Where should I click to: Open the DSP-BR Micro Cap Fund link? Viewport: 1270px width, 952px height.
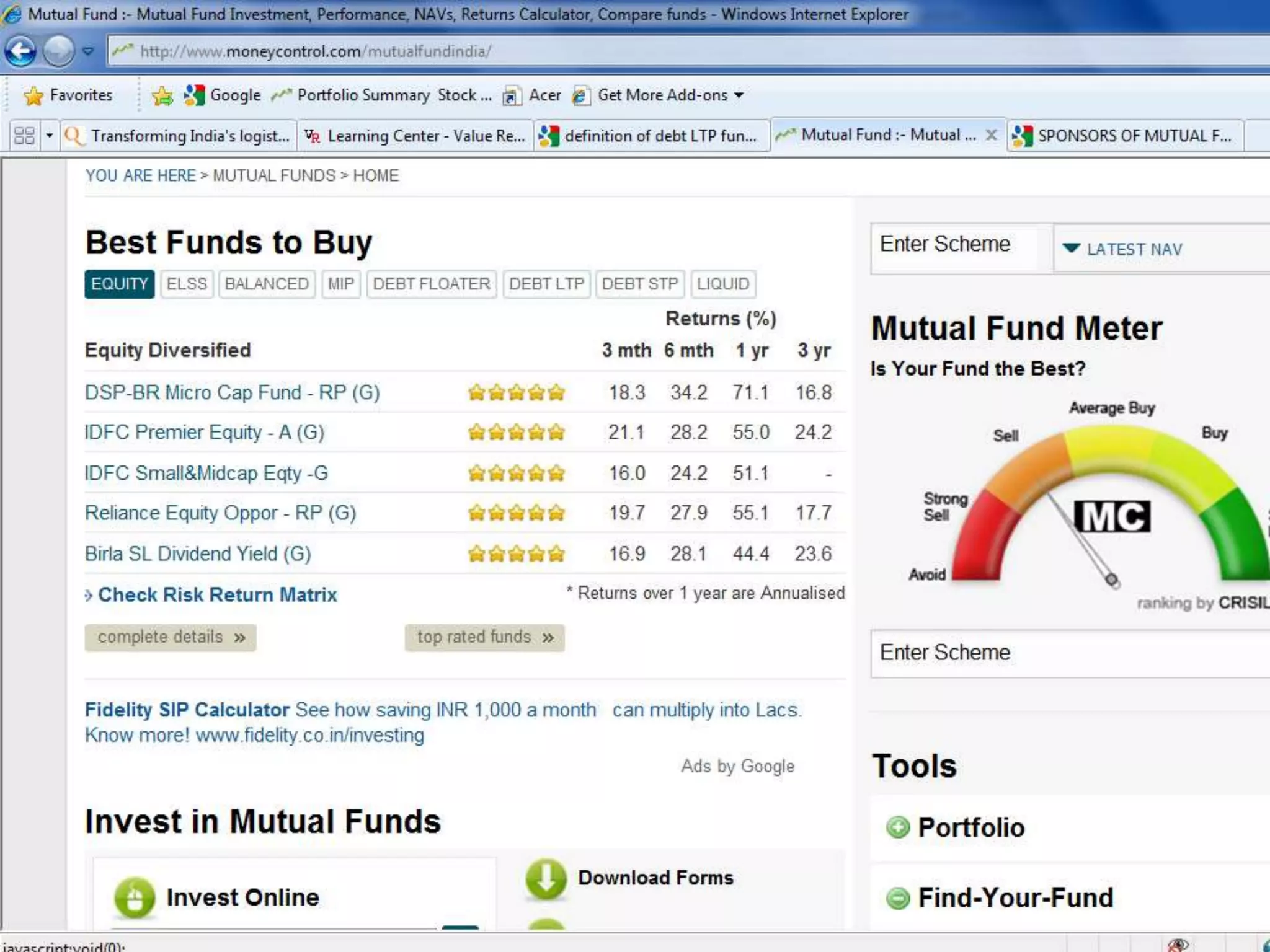pos(232,392)
